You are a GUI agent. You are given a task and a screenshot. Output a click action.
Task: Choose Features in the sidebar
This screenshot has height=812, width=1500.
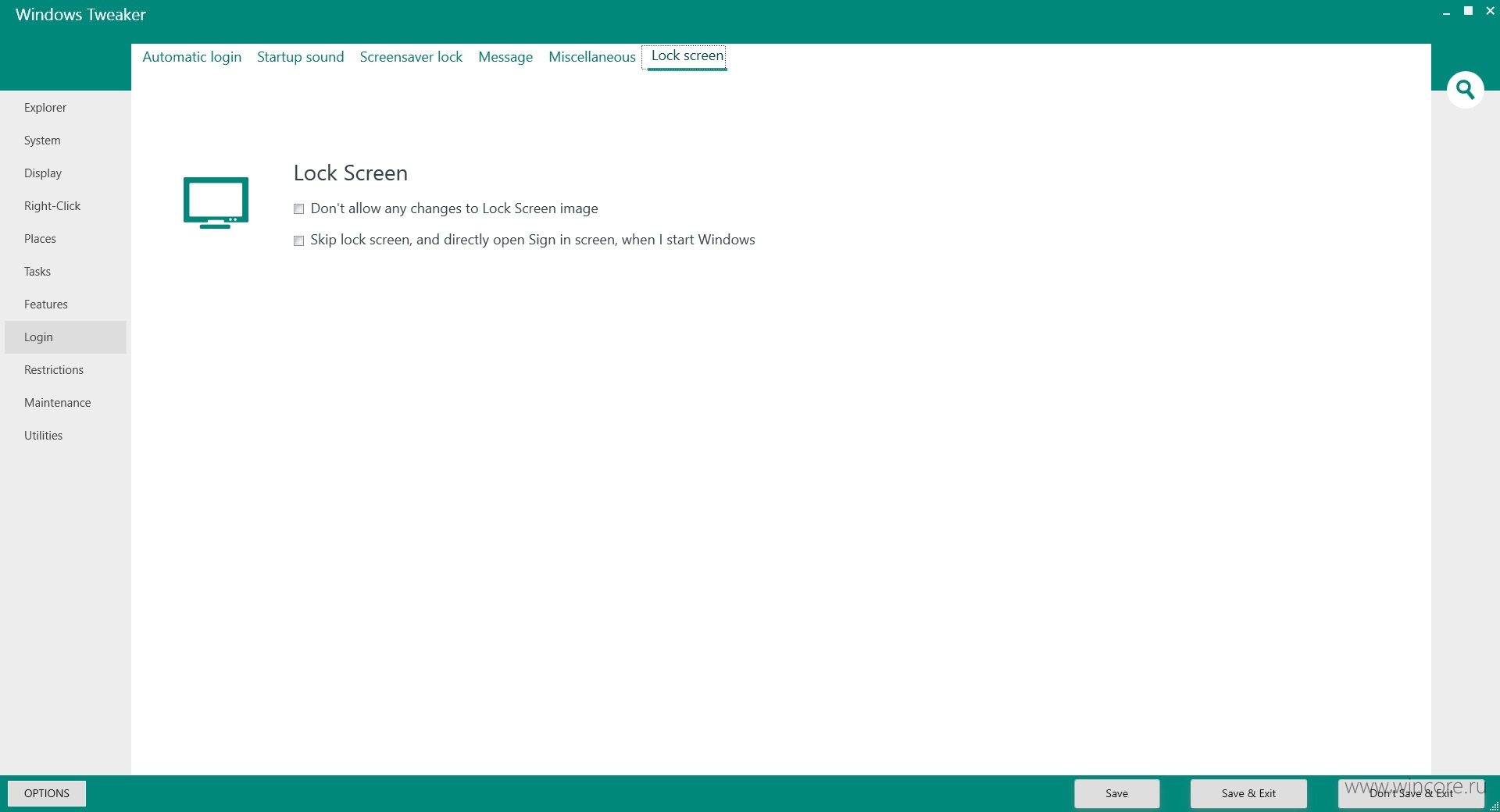(66, 304)
